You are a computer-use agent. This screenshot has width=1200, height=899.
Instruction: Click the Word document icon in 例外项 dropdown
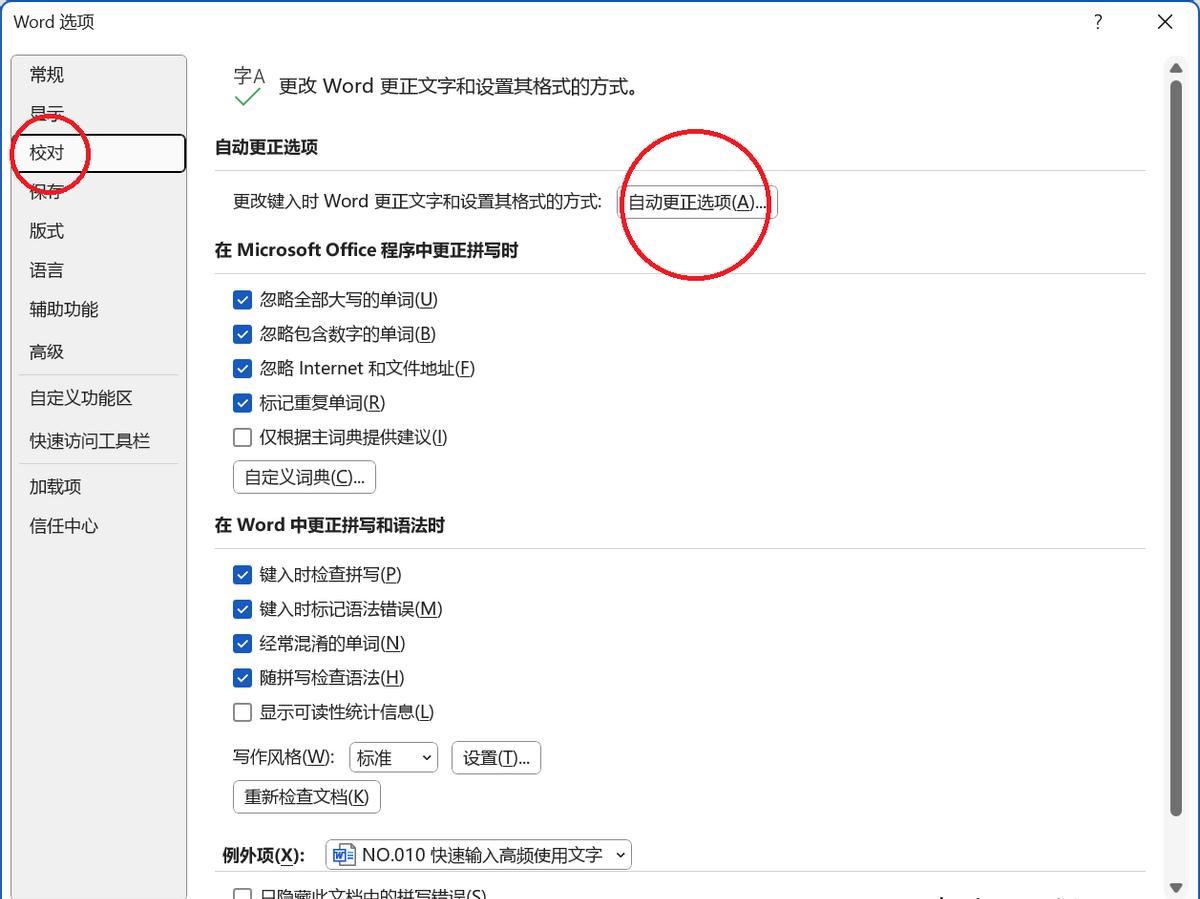(344, 855)
